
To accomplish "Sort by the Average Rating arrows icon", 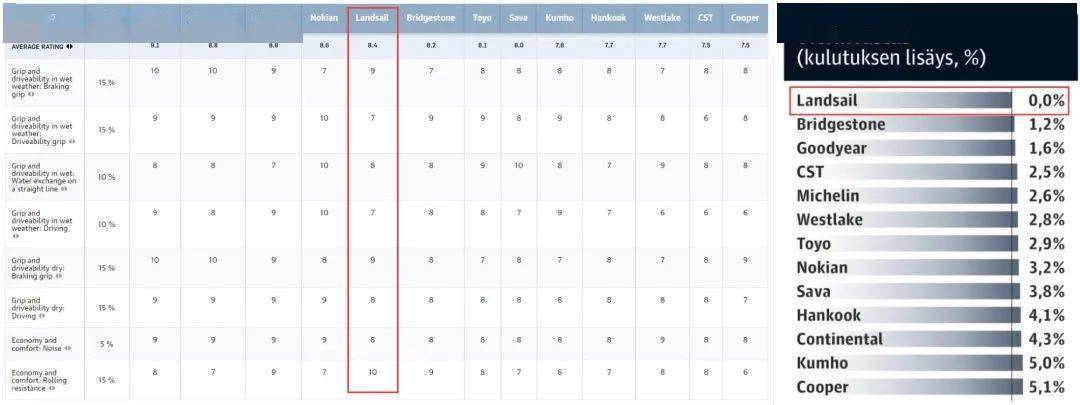I will [x=70, y=47].
